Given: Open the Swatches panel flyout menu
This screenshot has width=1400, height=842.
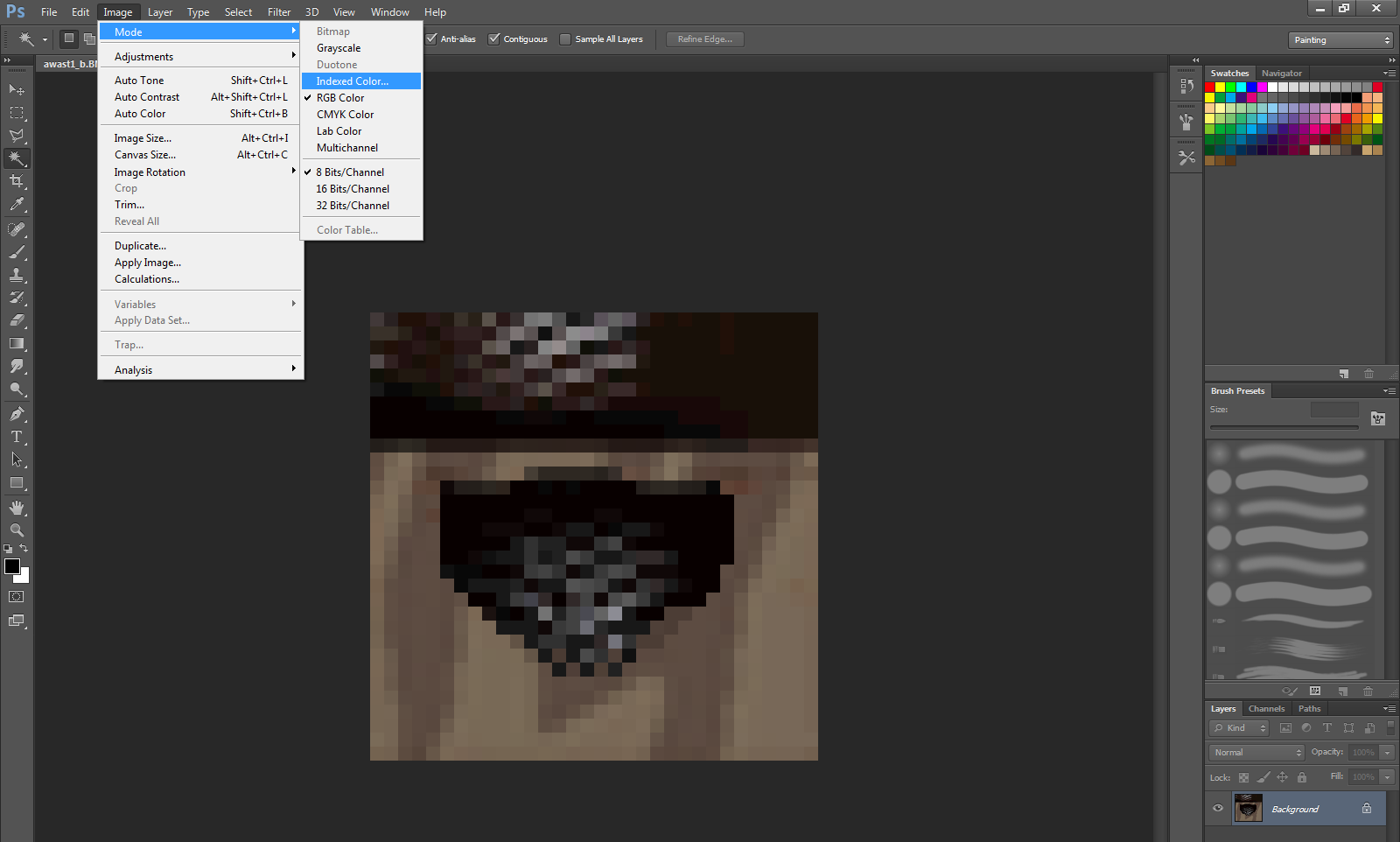Looking at the screenshot, I should (x=1389, y=74).
